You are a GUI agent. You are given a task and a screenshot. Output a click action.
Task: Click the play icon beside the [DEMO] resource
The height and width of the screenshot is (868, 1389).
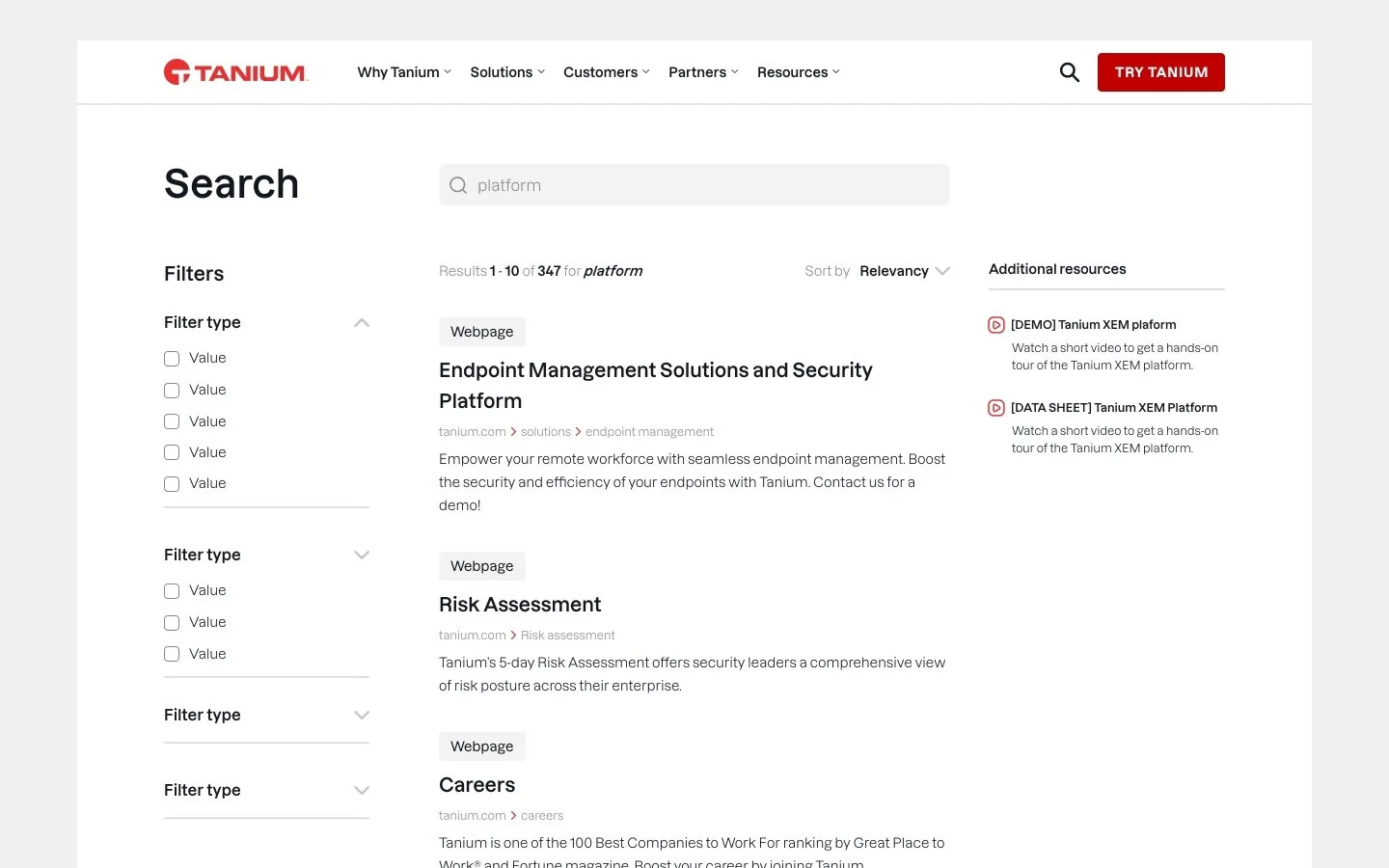(996, 325)
